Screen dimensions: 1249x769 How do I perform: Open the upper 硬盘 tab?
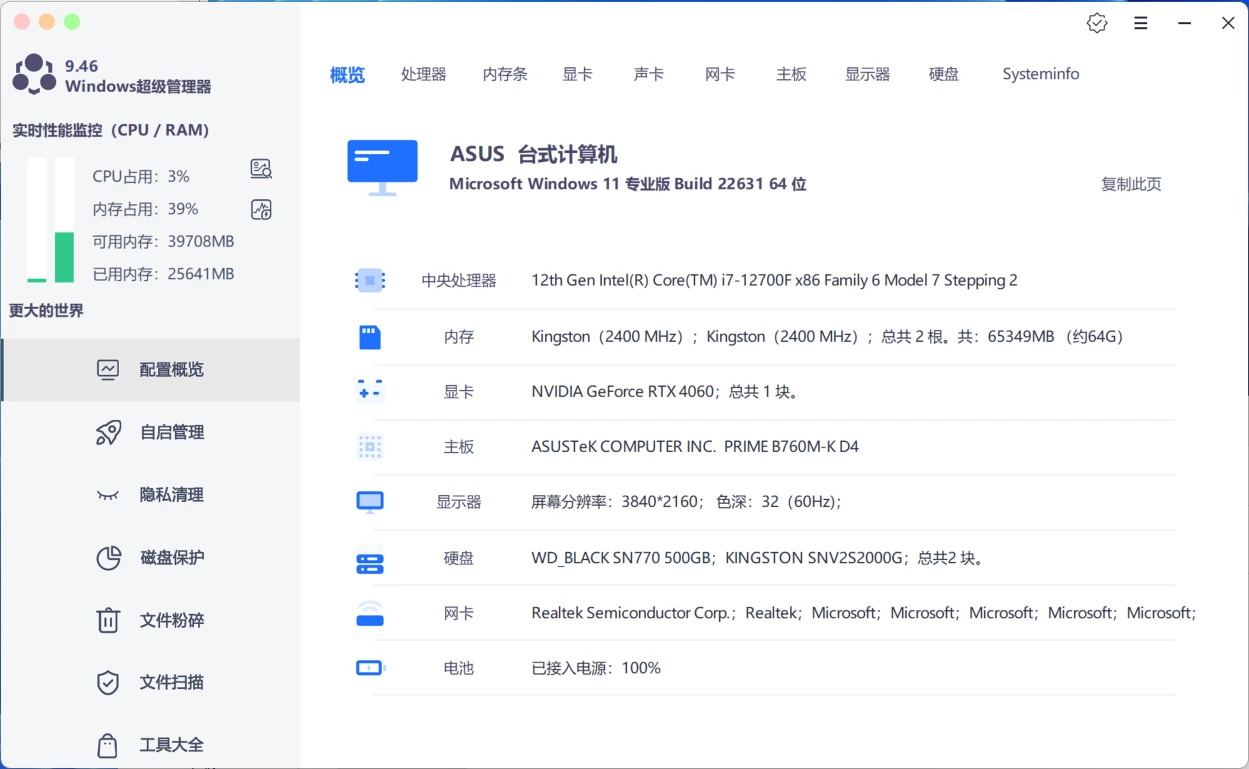click(x=944, y=74)
